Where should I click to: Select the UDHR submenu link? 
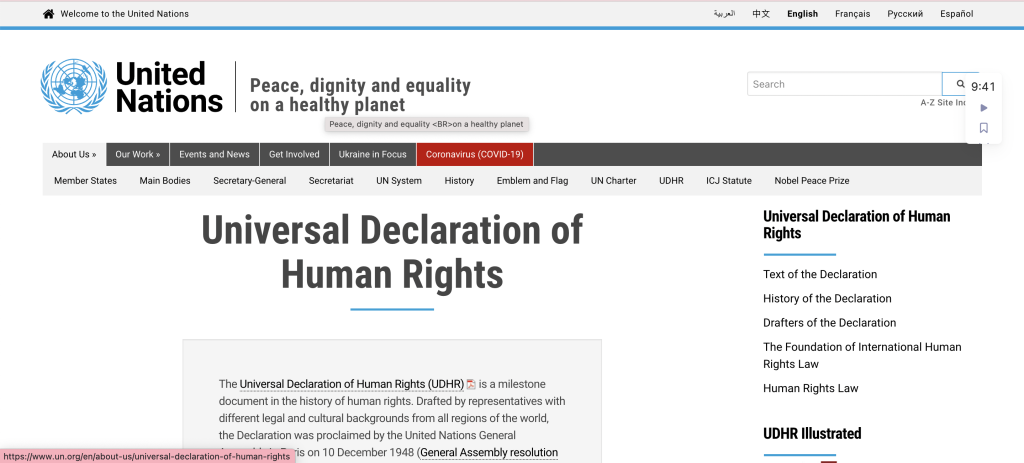pyautogui.click(x=671, y=181)
